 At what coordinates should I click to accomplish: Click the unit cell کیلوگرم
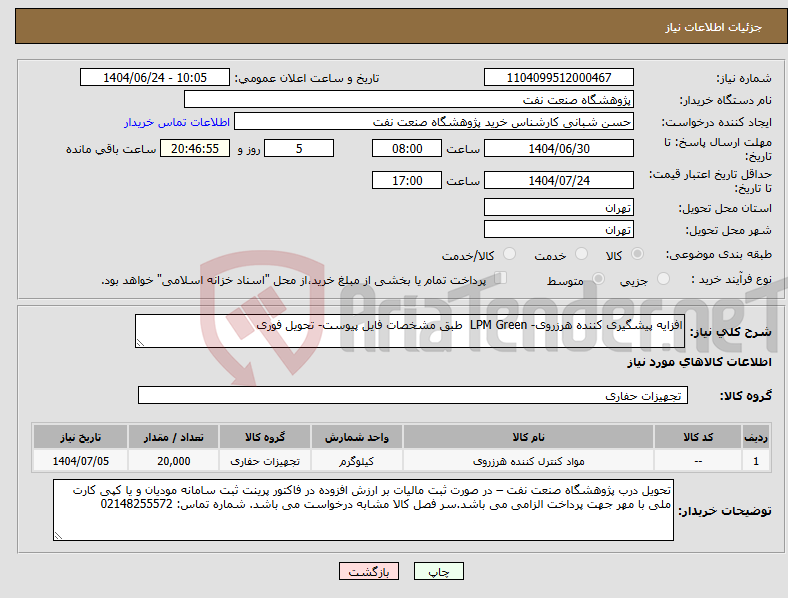pos(356,461)
